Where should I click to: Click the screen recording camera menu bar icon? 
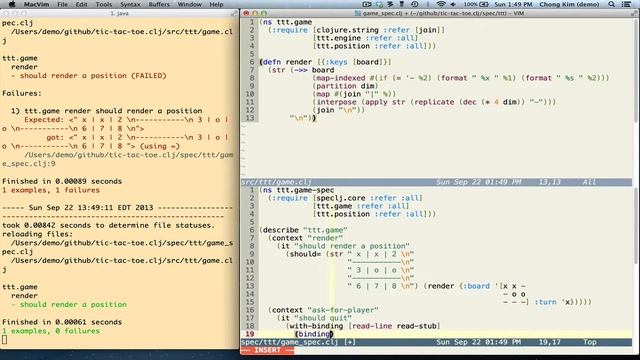(367, 4)
